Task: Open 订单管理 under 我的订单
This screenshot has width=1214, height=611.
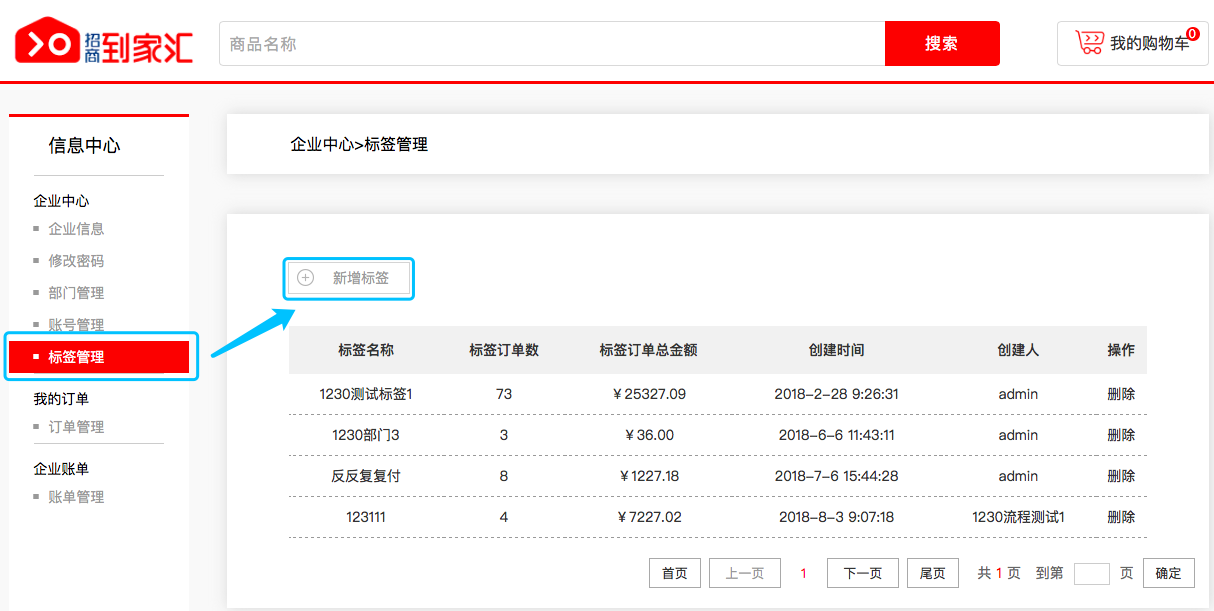Action: tap(76, 427)
